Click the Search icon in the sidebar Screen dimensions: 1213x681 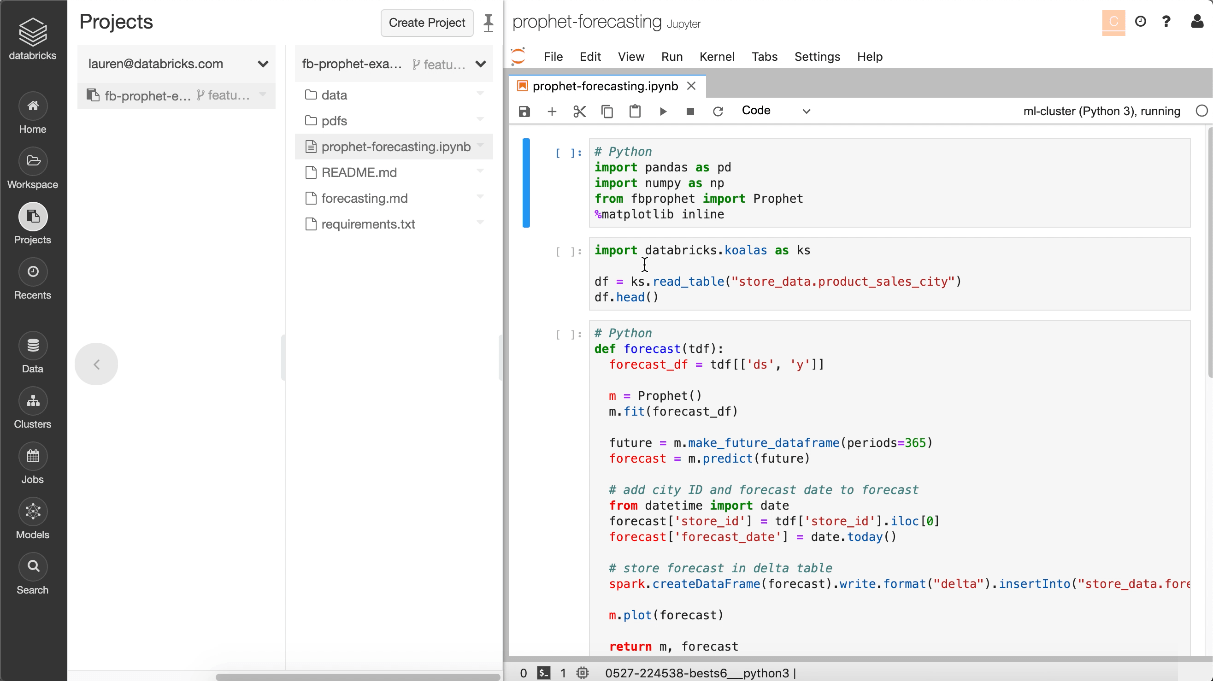point(33,574)
